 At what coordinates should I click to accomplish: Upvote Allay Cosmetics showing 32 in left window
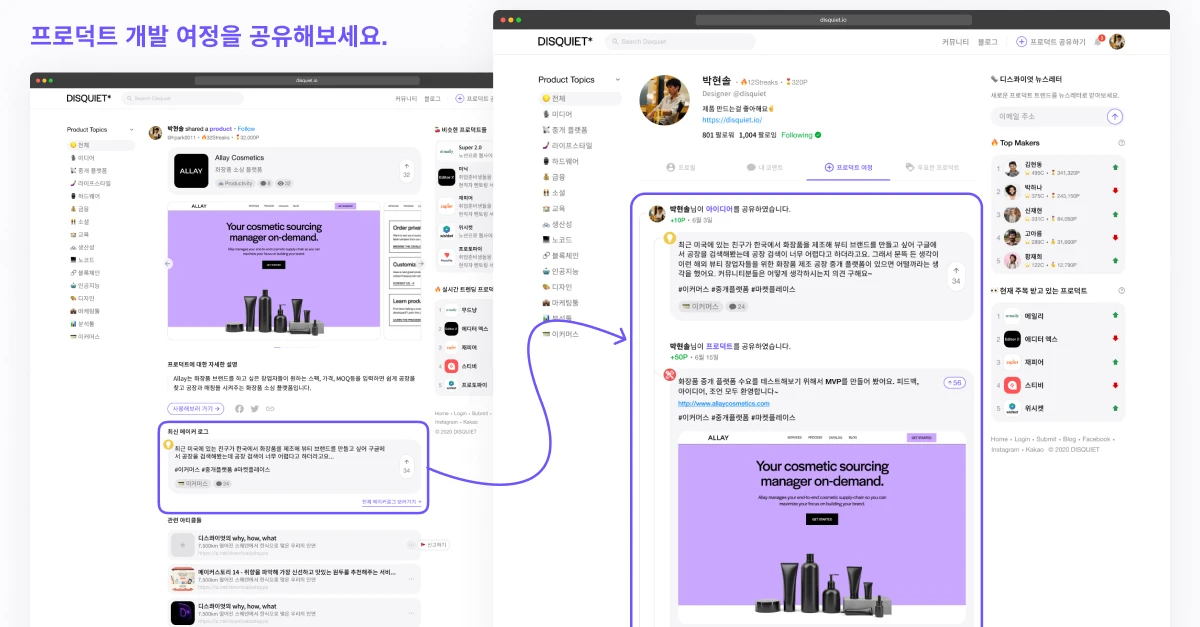[x=406, y=169]
